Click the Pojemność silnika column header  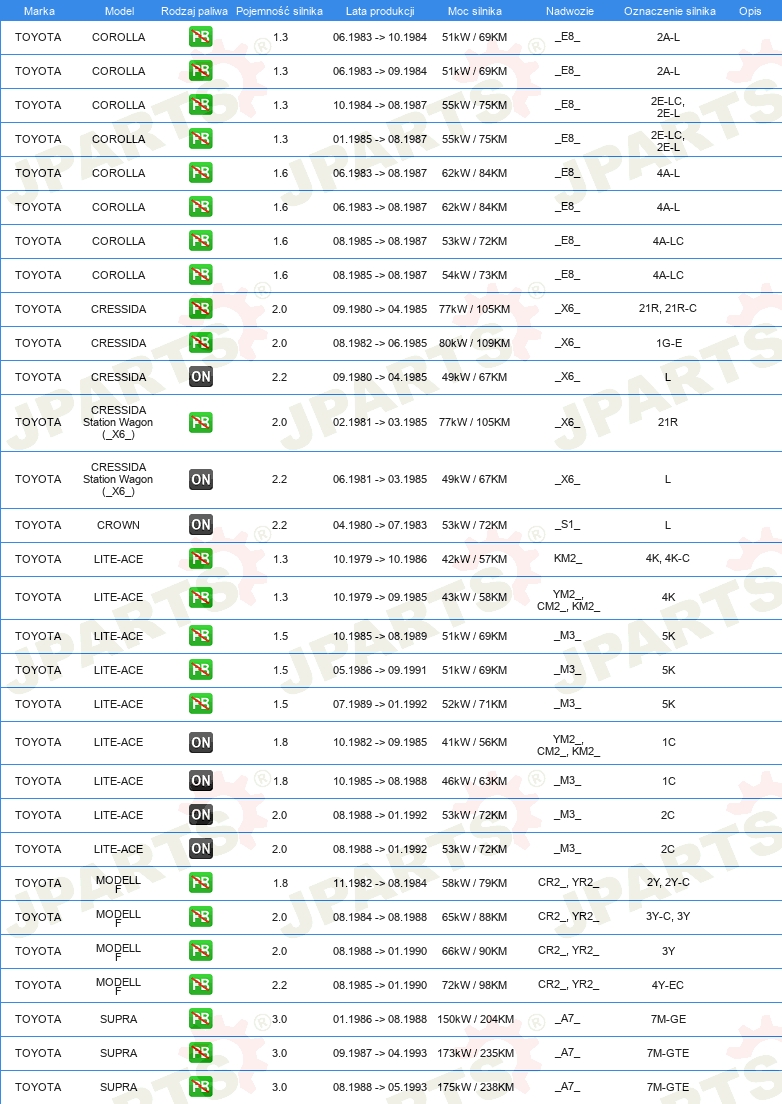pyautogui.click(x=279, y=11)
